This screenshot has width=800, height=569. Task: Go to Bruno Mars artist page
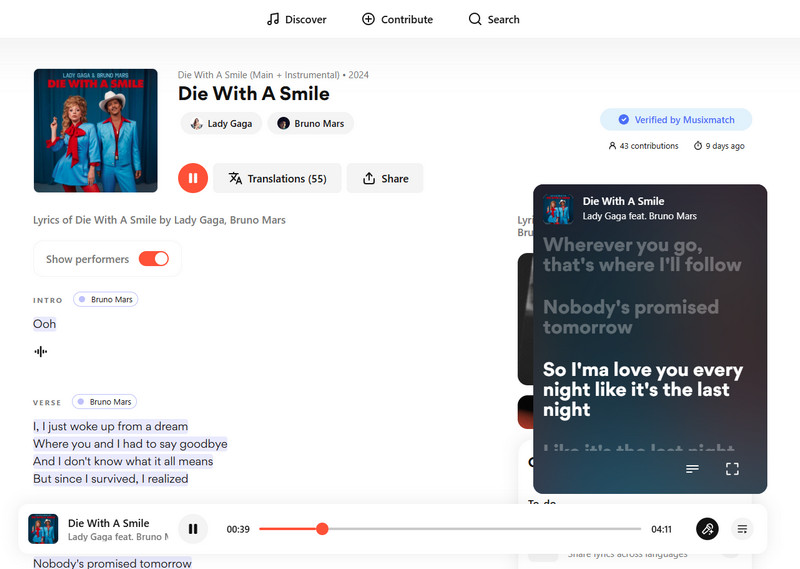tap(310, 123)
